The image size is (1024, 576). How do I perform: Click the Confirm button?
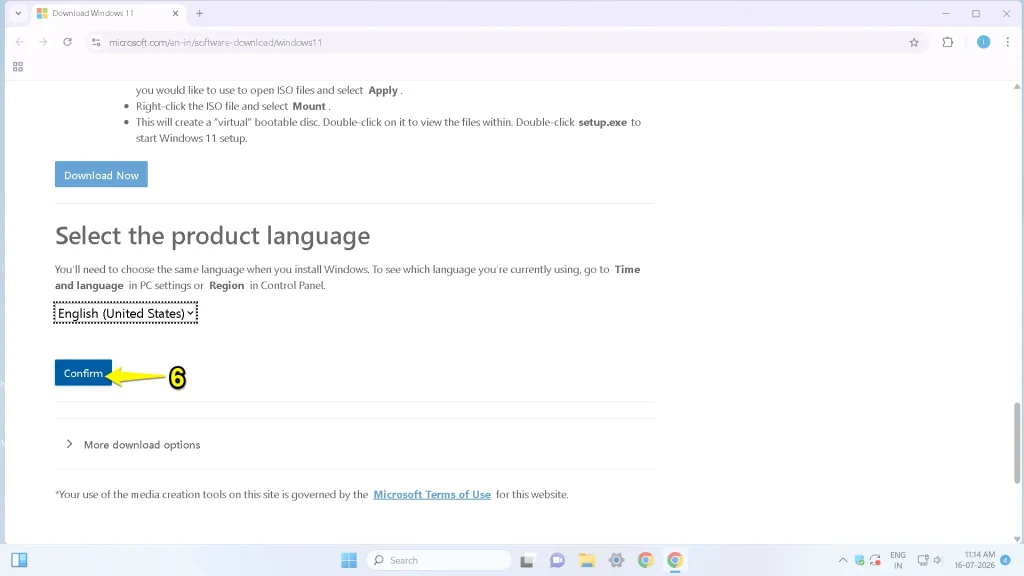tap(83, 373)
